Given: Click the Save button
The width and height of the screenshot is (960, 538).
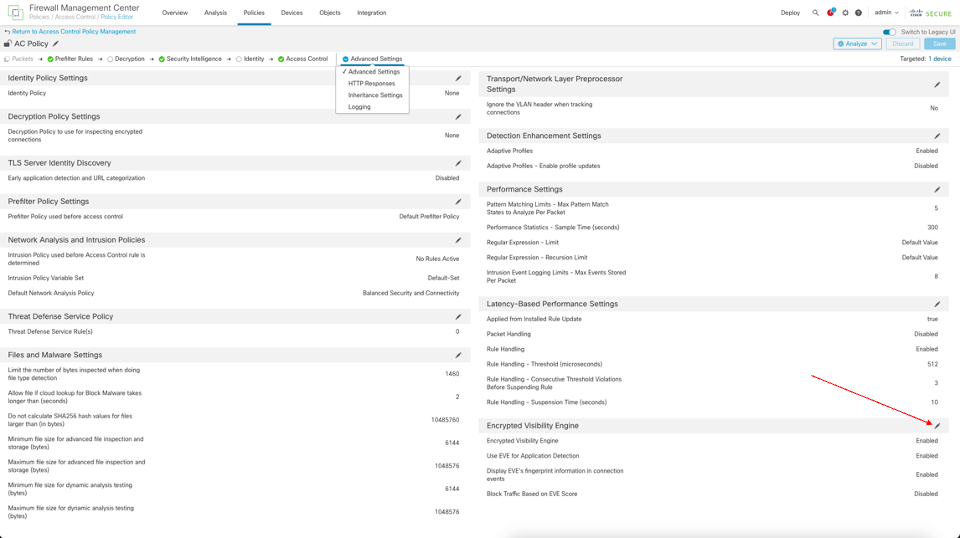Looking at the screenshot, I should point(940,43).
